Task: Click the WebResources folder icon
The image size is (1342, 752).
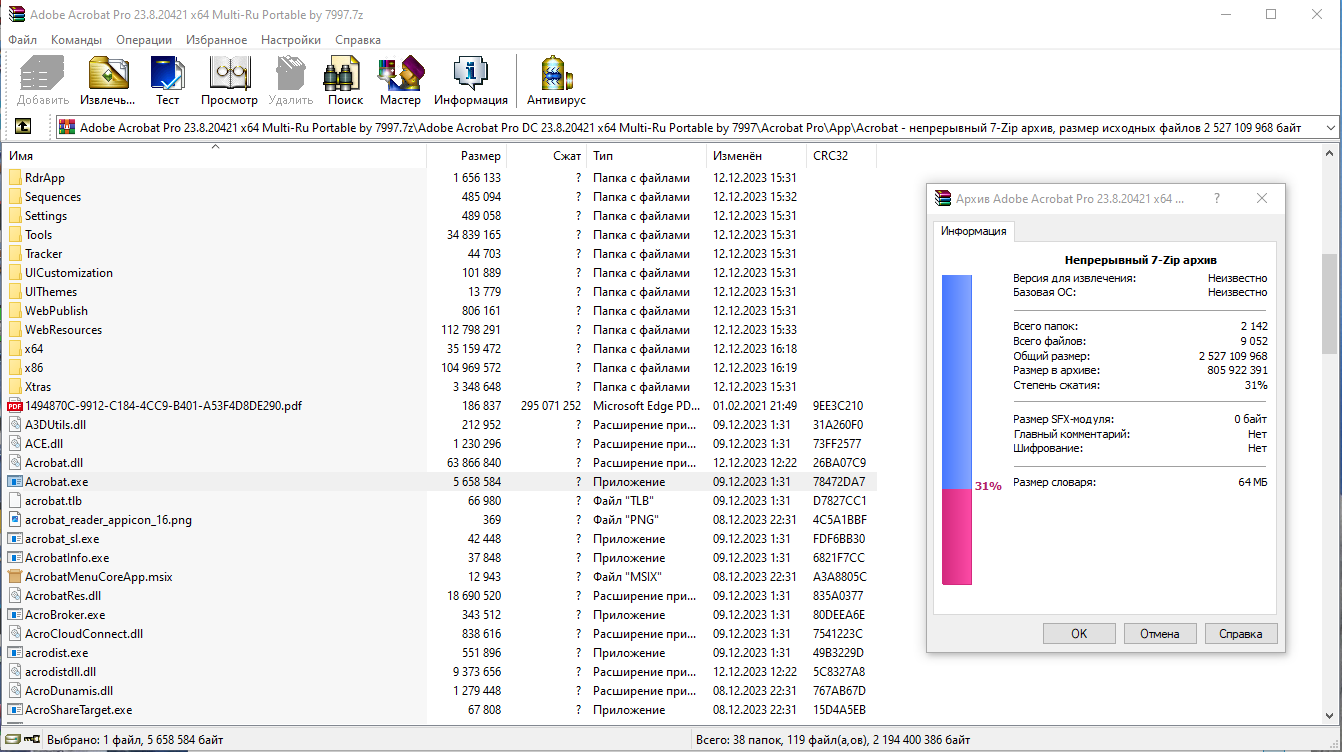Action: coord(15,330)
